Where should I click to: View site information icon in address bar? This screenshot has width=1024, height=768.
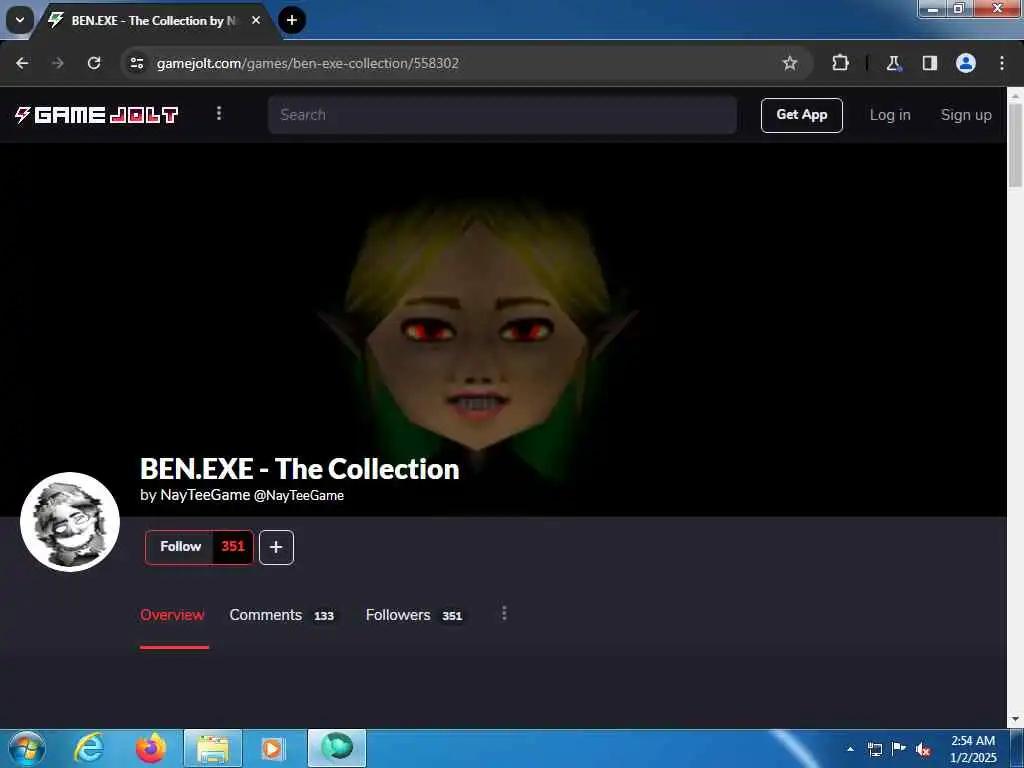(136, 63)
